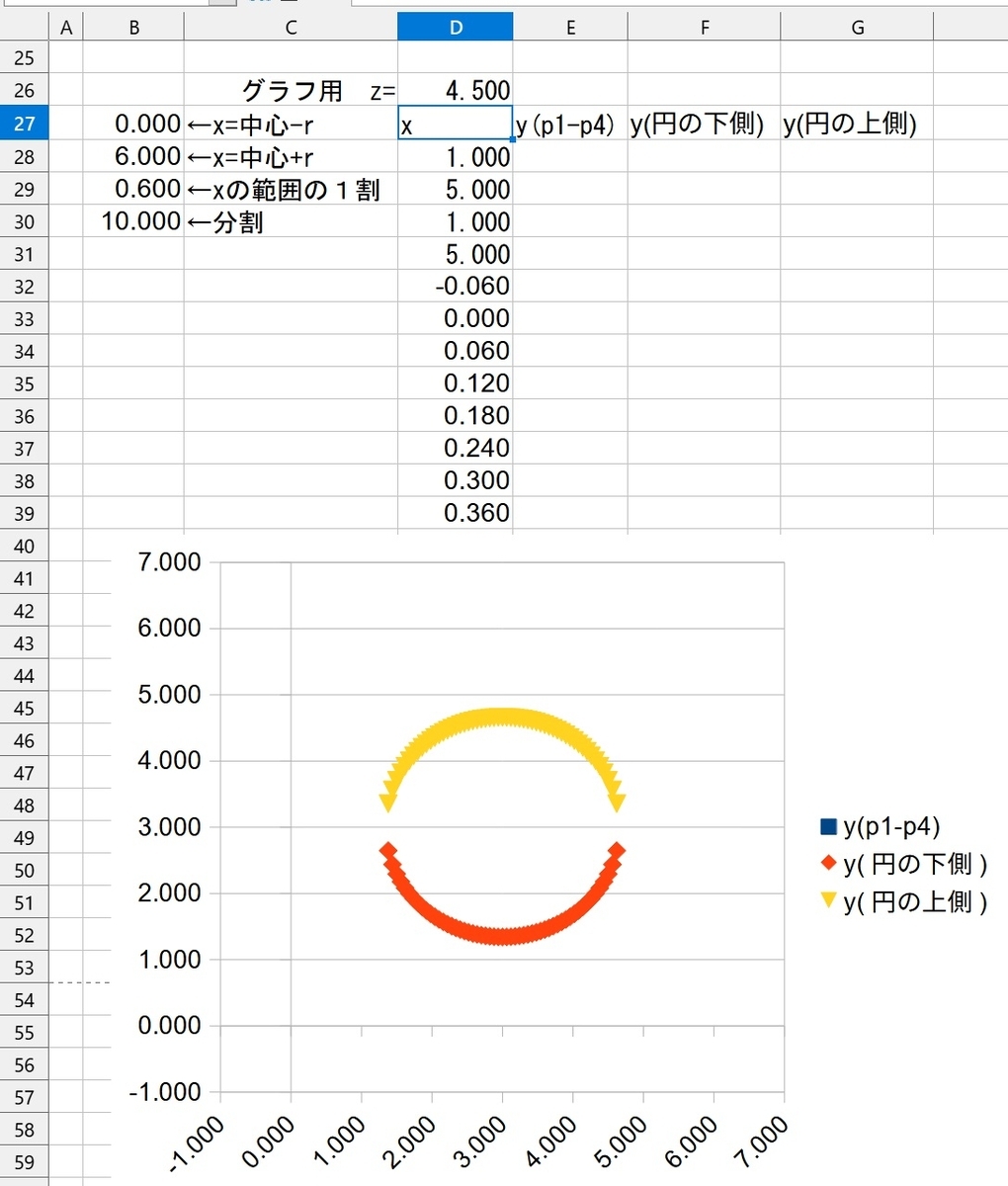This screenshot has width=1008, height=1186.
Task: Click the y( 円の上側 ) legend entry
Action: (903, 901)
